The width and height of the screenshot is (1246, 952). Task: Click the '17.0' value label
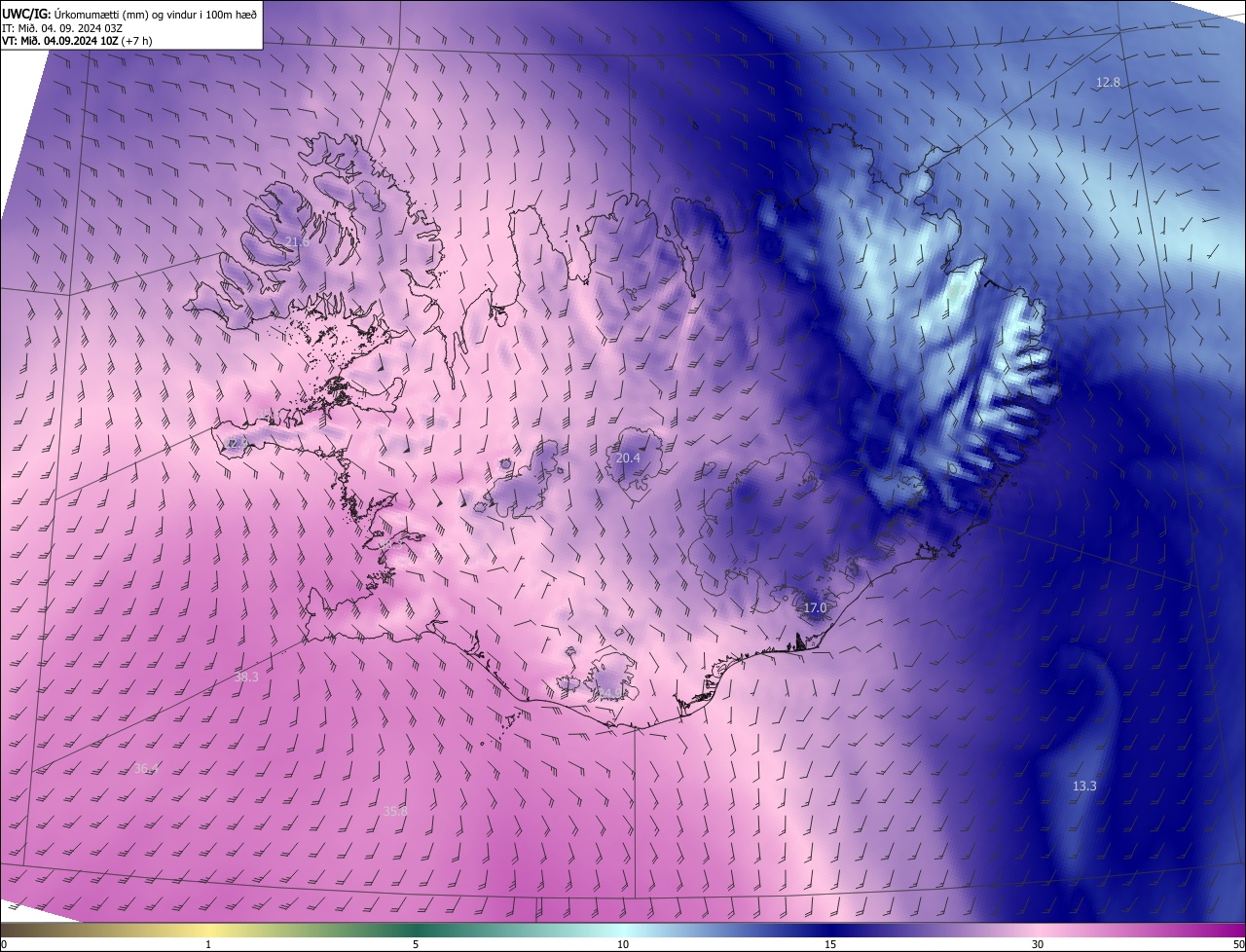(x=815, y=607)
